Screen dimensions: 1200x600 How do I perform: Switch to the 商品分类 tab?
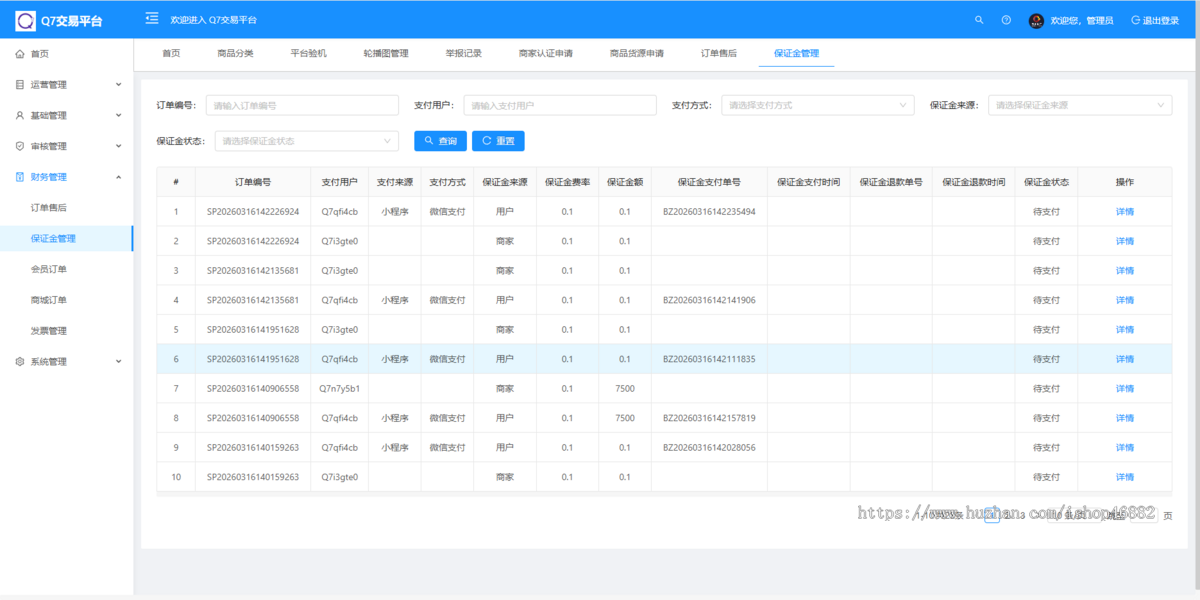pyautogui.click(x=235, y=53)
